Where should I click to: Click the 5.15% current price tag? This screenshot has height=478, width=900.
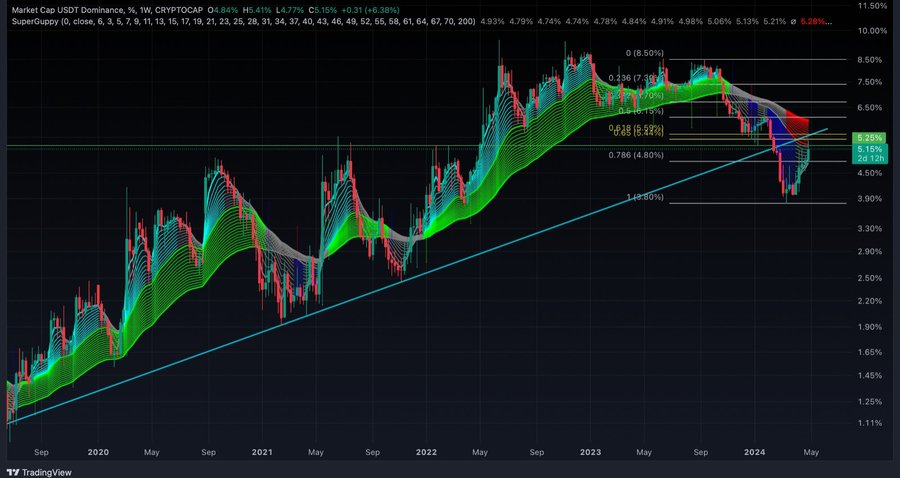(869, 149)
